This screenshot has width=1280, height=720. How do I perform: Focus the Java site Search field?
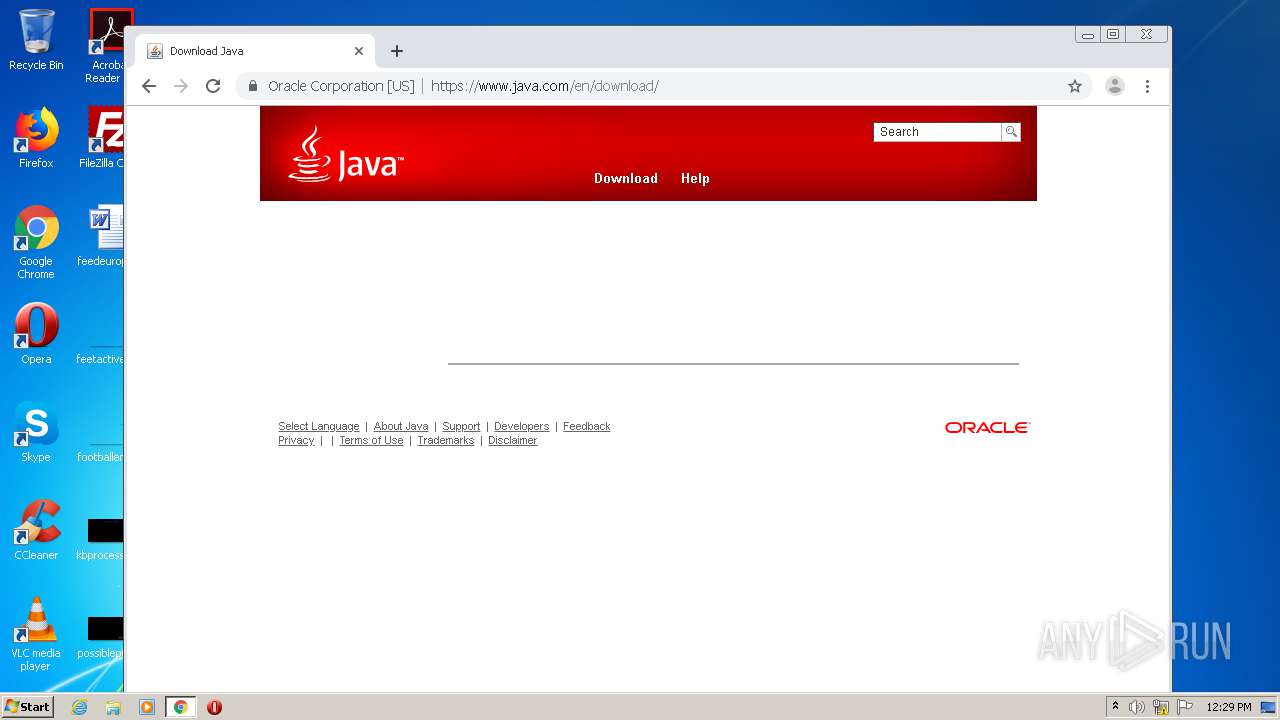click(x=937, y=132)
